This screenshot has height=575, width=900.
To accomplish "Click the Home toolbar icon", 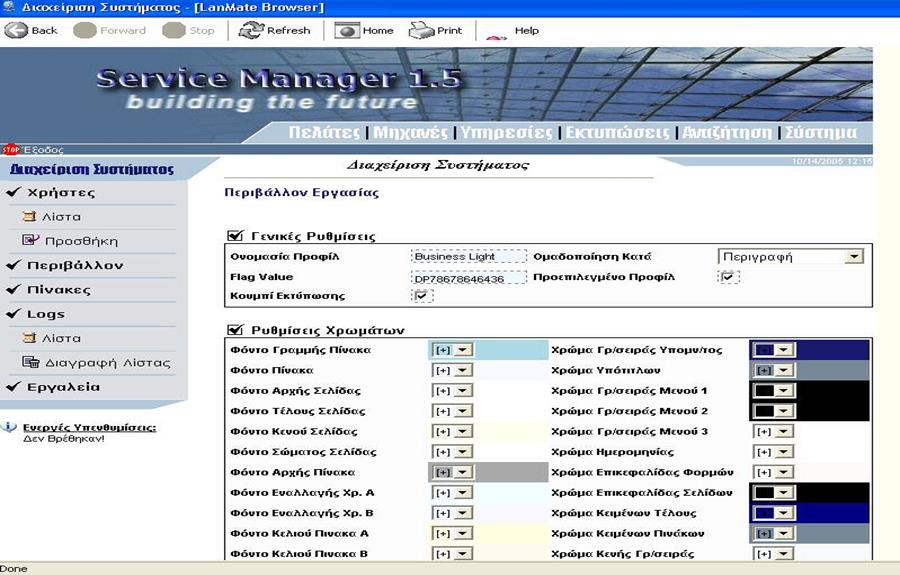I will click(x=347, y=30).
